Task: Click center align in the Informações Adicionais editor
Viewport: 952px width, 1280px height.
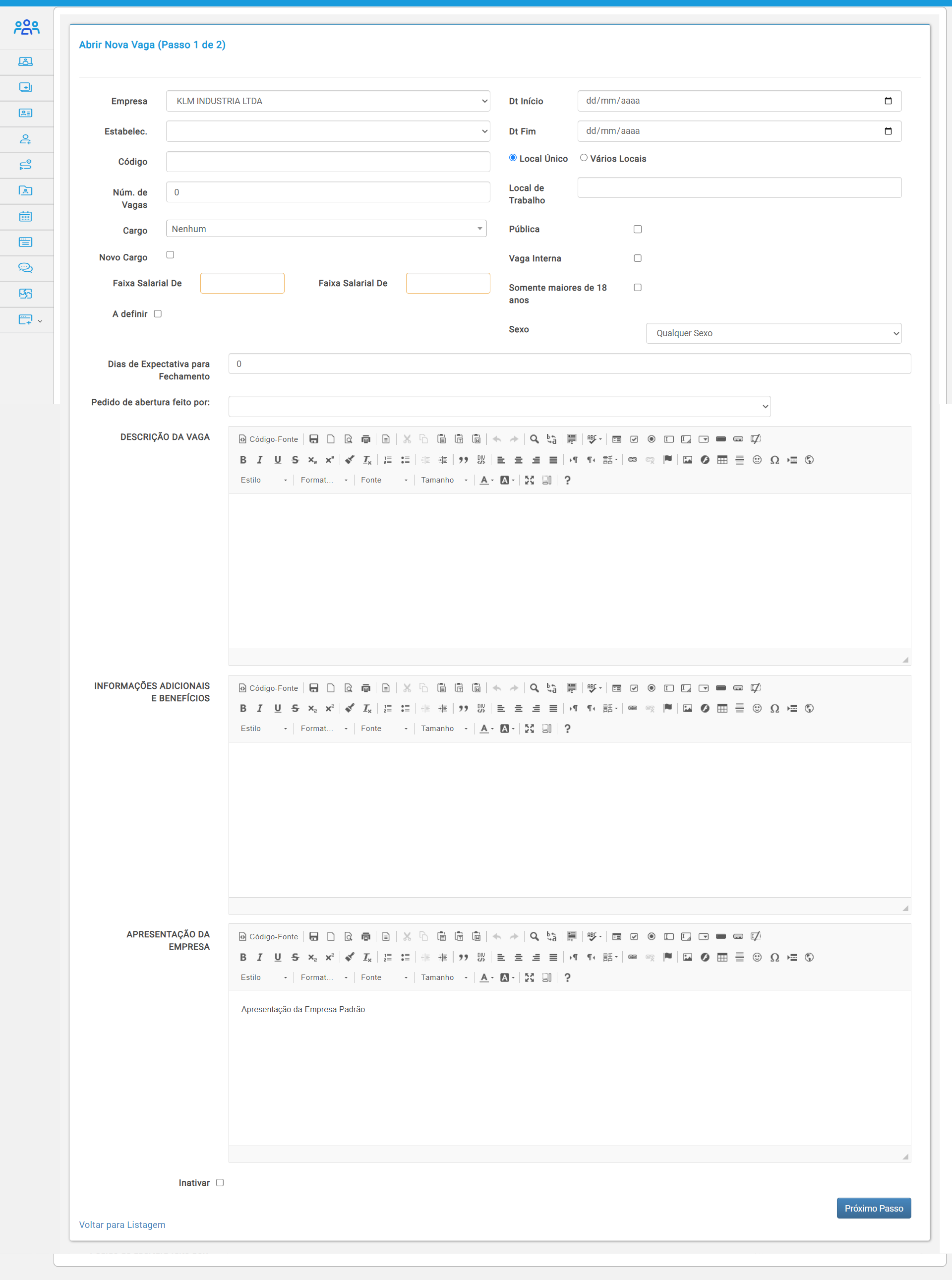Action: [x=519, y=708]
